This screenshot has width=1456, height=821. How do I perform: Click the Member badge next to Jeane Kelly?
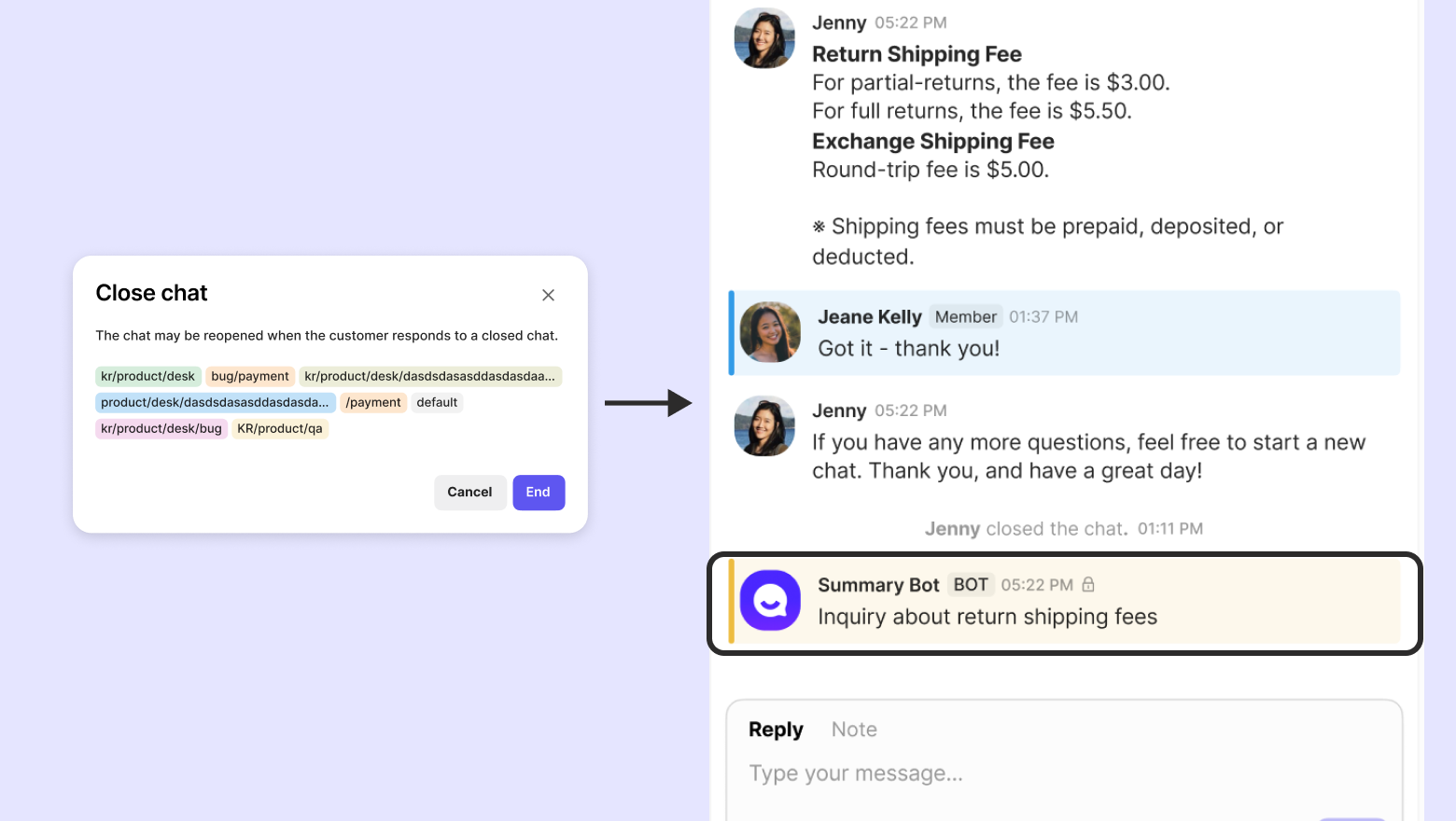(965, 317)
